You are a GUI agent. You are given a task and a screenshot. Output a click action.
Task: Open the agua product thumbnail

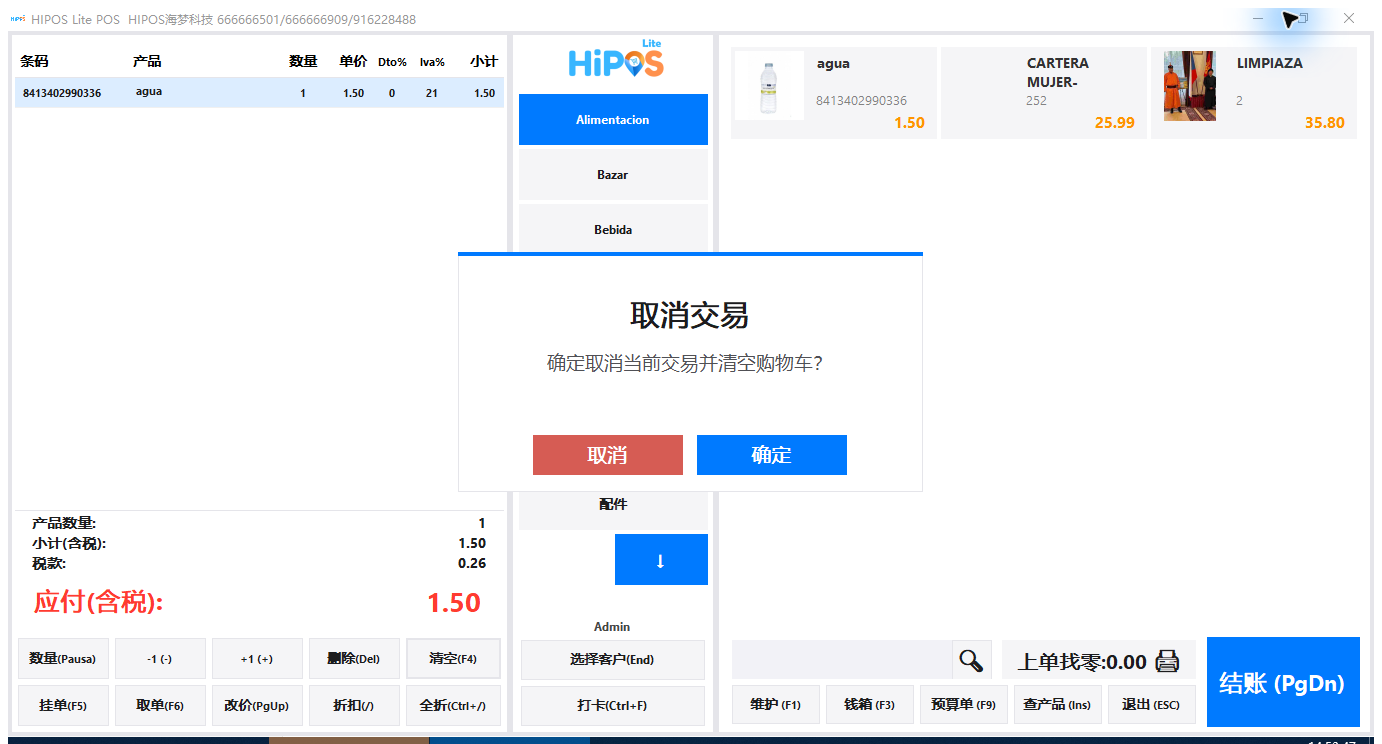[768, 87]
